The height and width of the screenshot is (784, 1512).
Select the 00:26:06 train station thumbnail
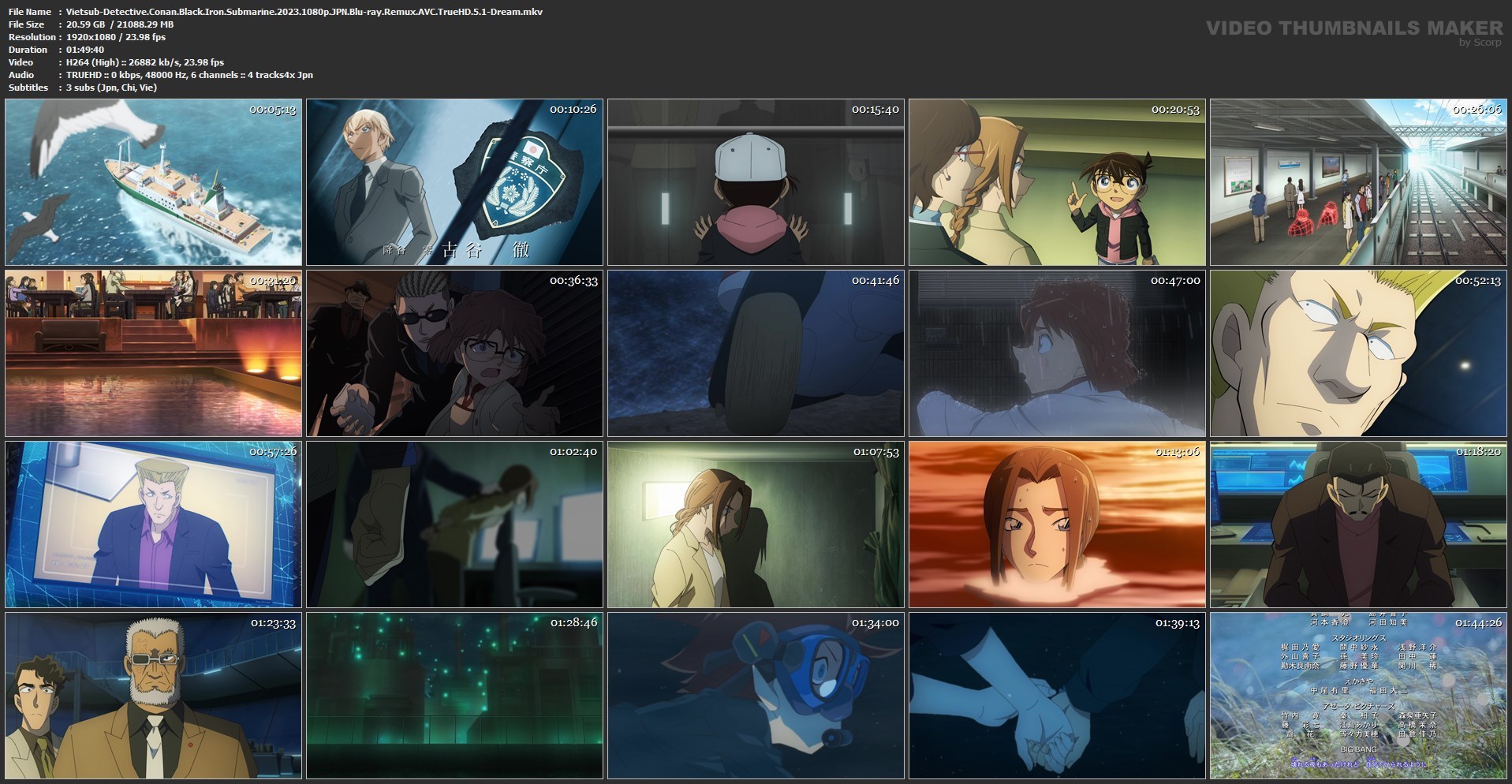click(x=1359, y=182)
